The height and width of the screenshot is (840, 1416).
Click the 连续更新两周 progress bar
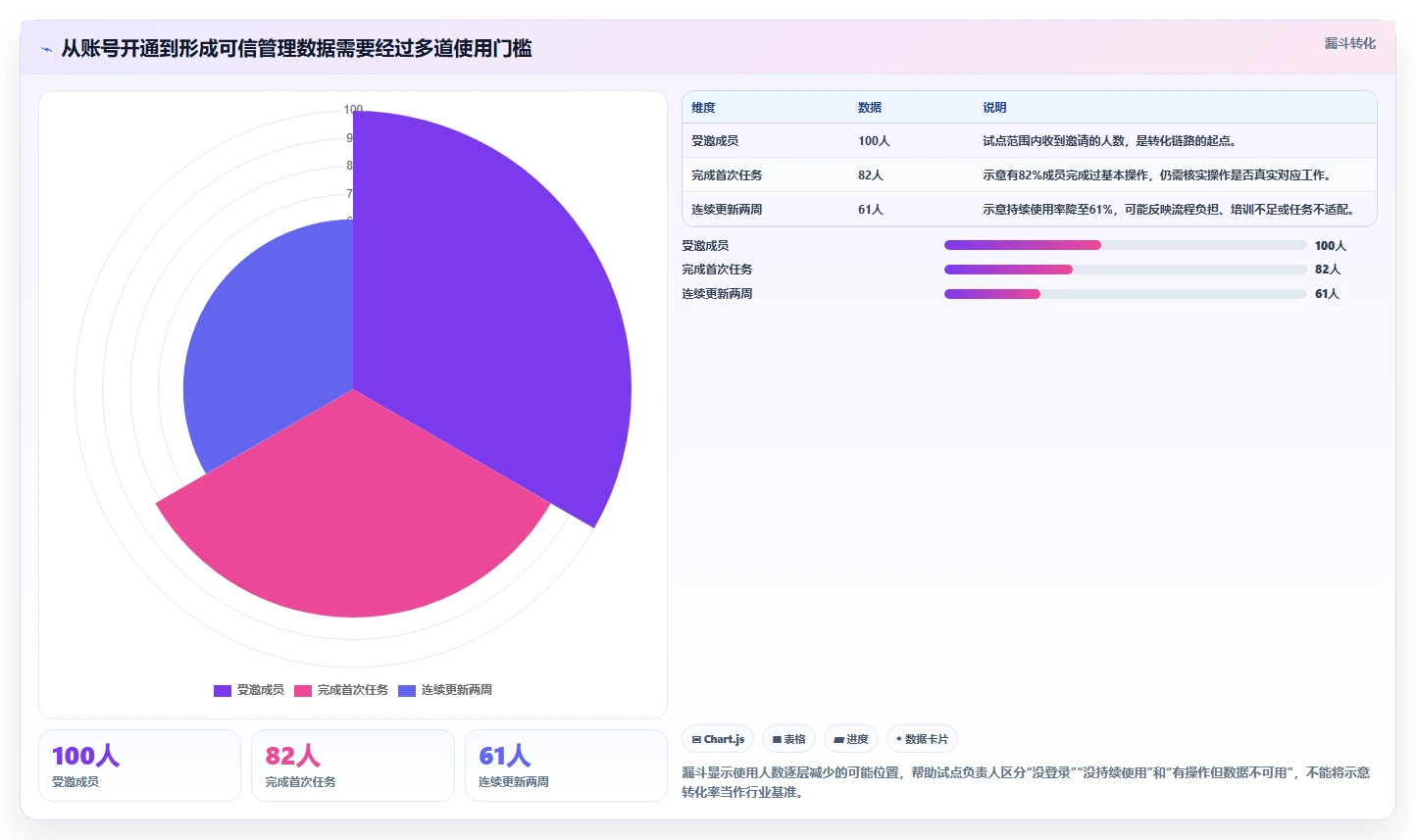(x=1125, y=294)
